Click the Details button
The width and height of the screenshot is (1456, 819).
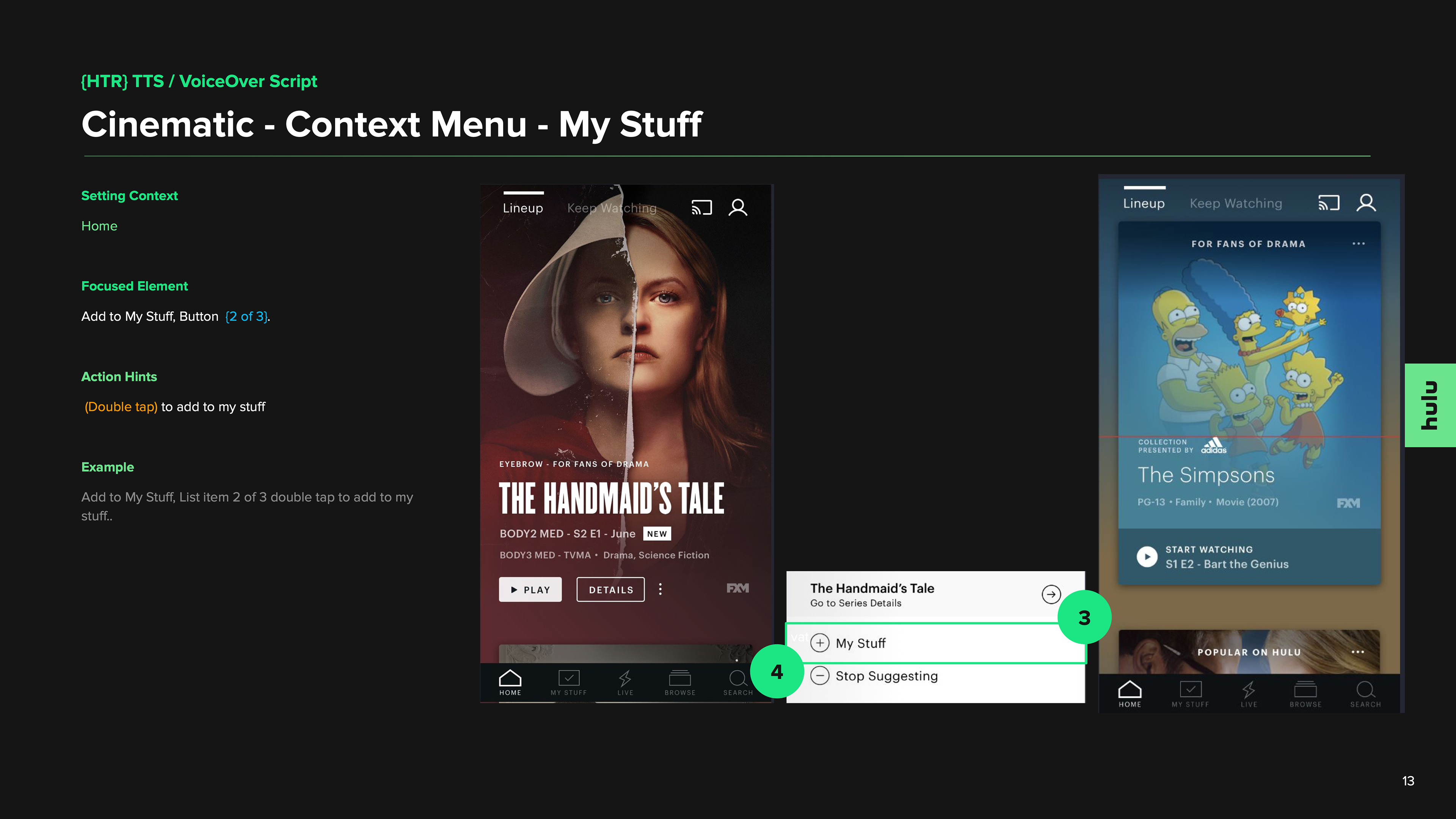pyautogui.click(x=610, y=590)
